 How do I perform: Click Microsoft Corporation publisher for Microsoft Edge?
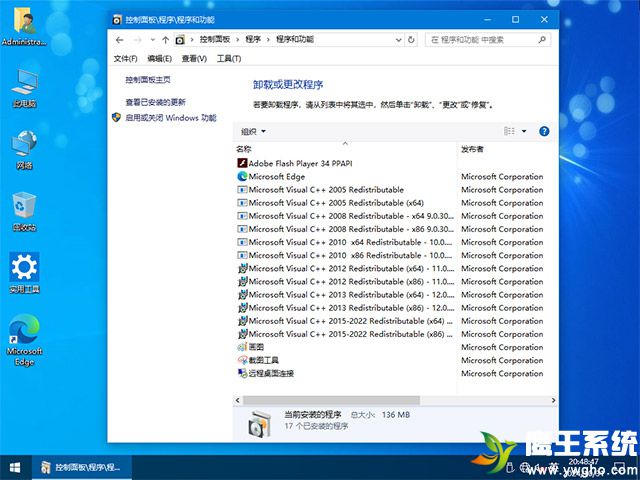coord(502,176)
